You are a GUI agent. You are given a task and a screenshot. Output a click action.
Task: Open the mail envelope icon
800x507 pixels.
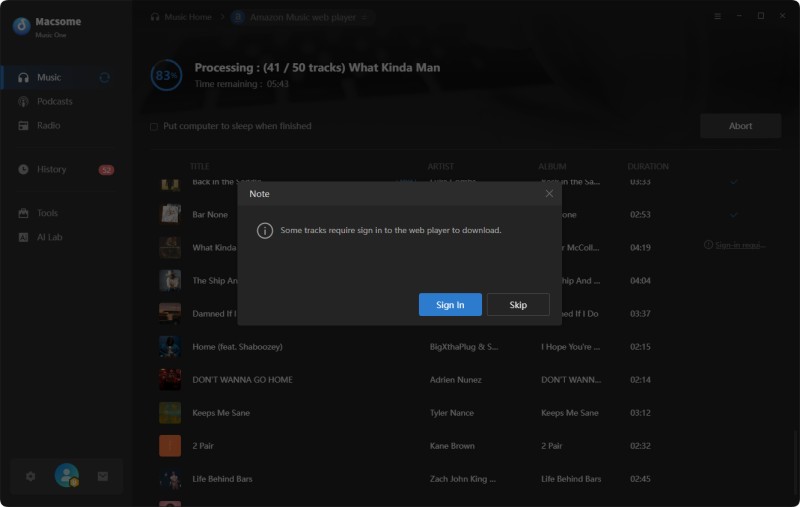click(102, 476)
